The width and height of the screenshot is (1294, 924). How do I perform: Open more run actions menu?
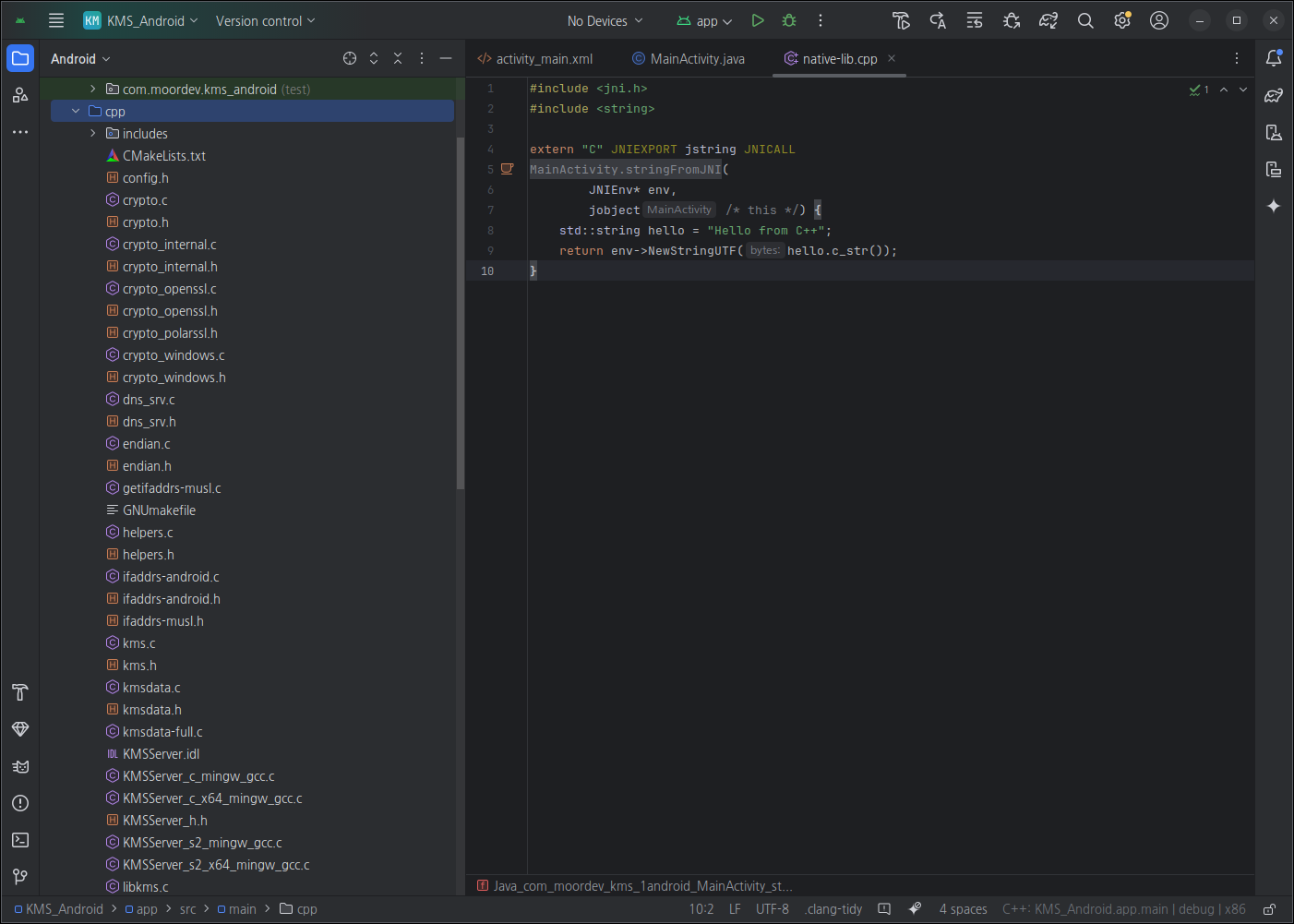click(821, 20)
